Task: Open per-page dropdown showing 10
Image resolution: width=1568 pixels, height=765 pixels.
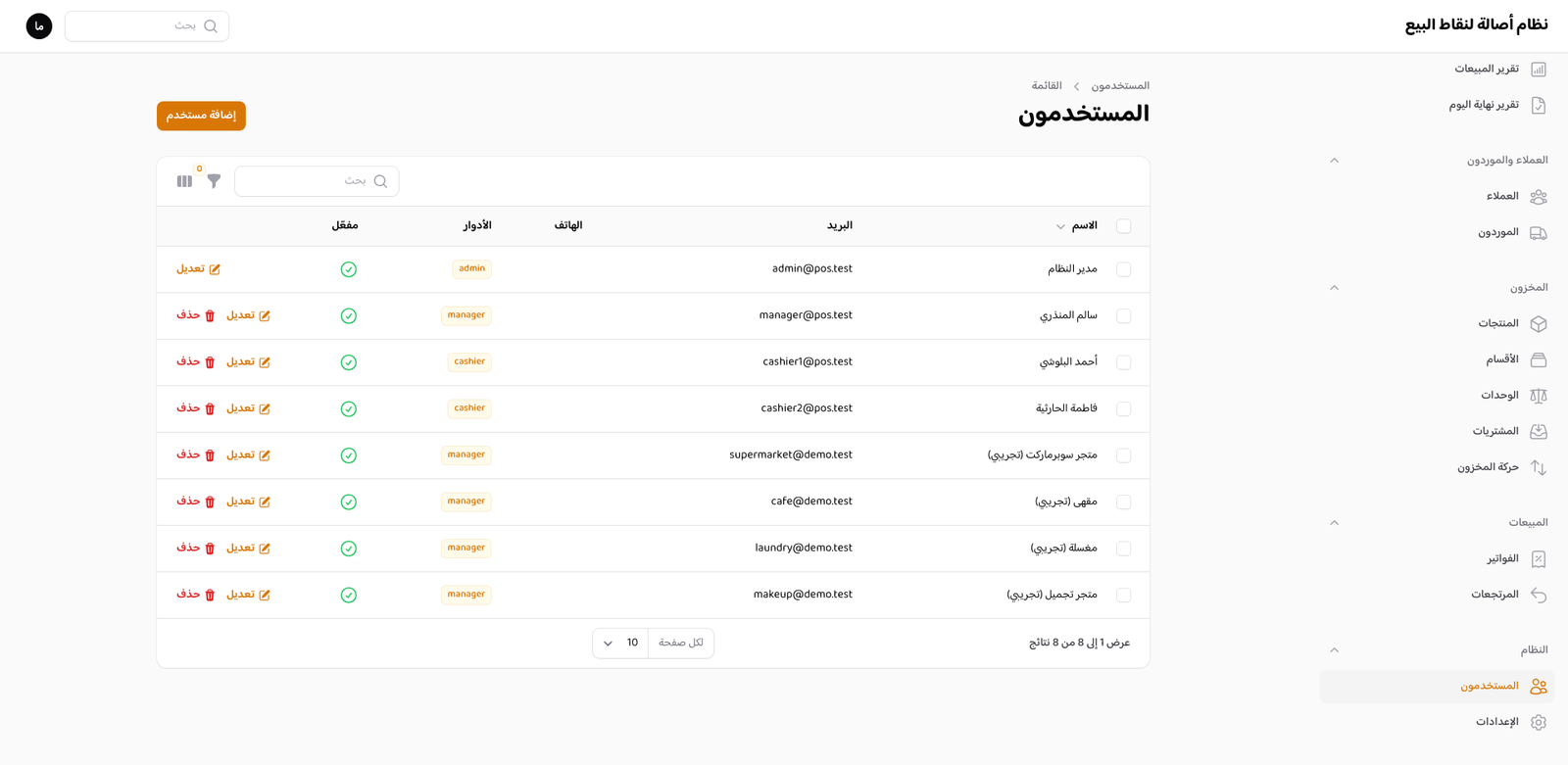Action: click(620, 644)
